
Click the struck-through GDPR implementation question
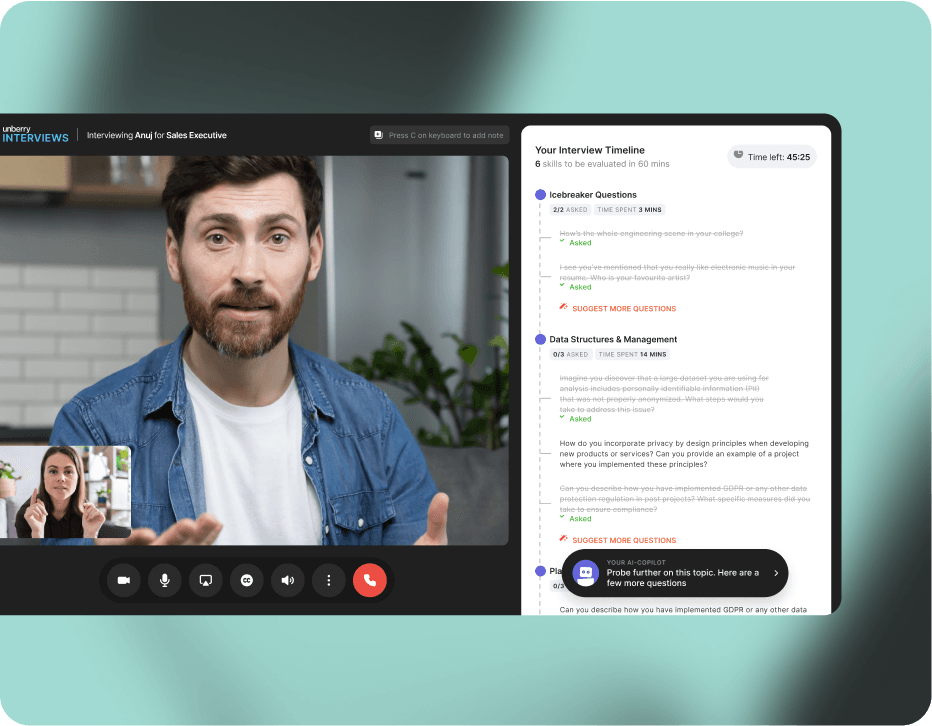coord(684,499)
